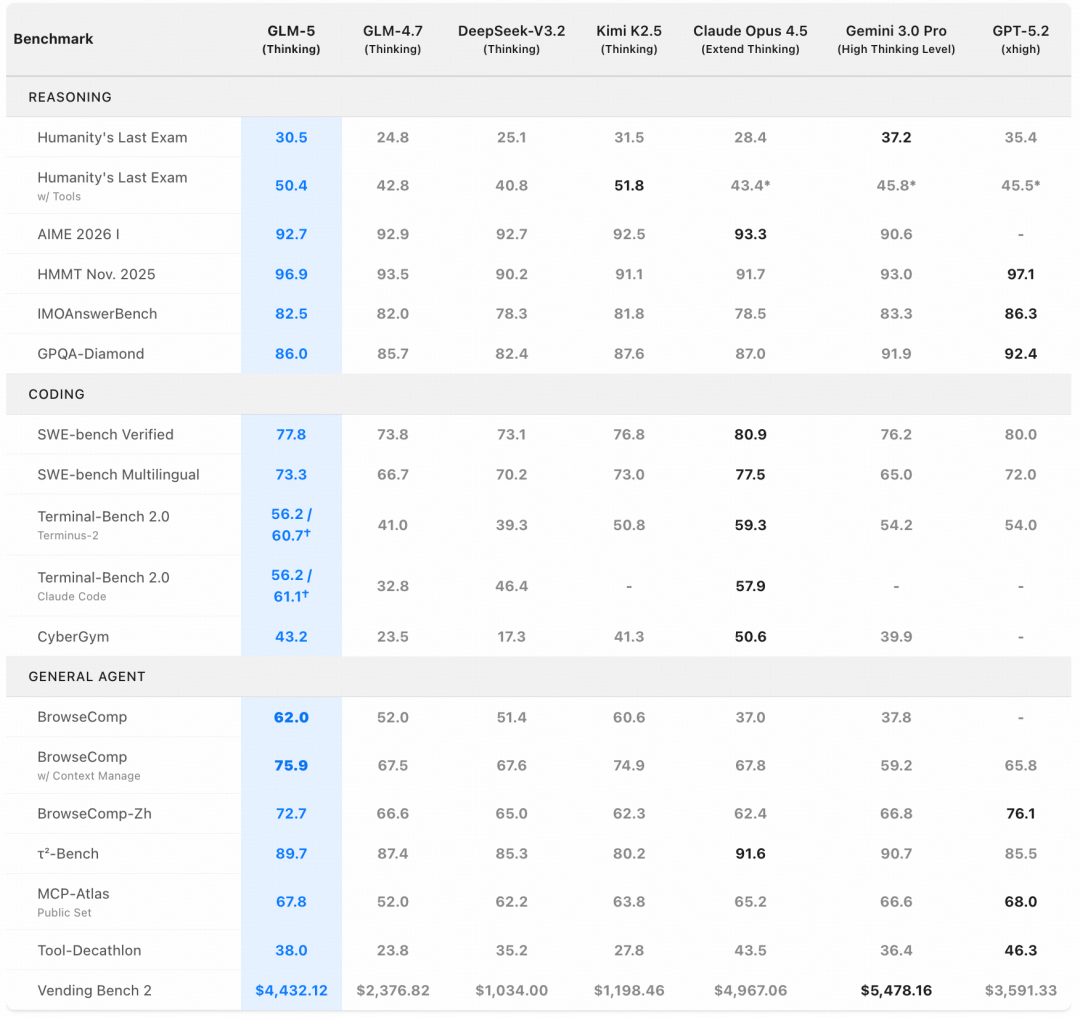1080x1017 pixels.
Task: Select the Kimi K2.5 column header
Action: tap(629, 39)
